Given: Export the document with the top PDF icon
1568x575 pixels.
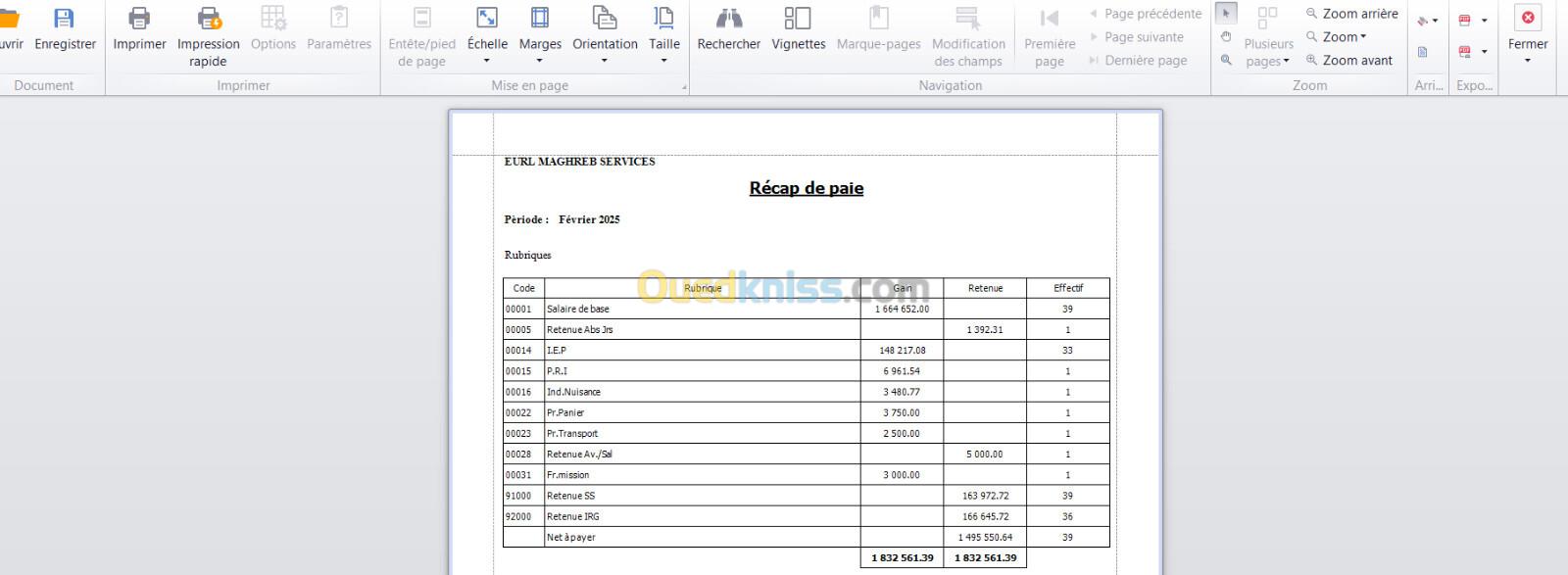Looking at the screenshot, I should pyautogui.click(x=1466, y=20).
